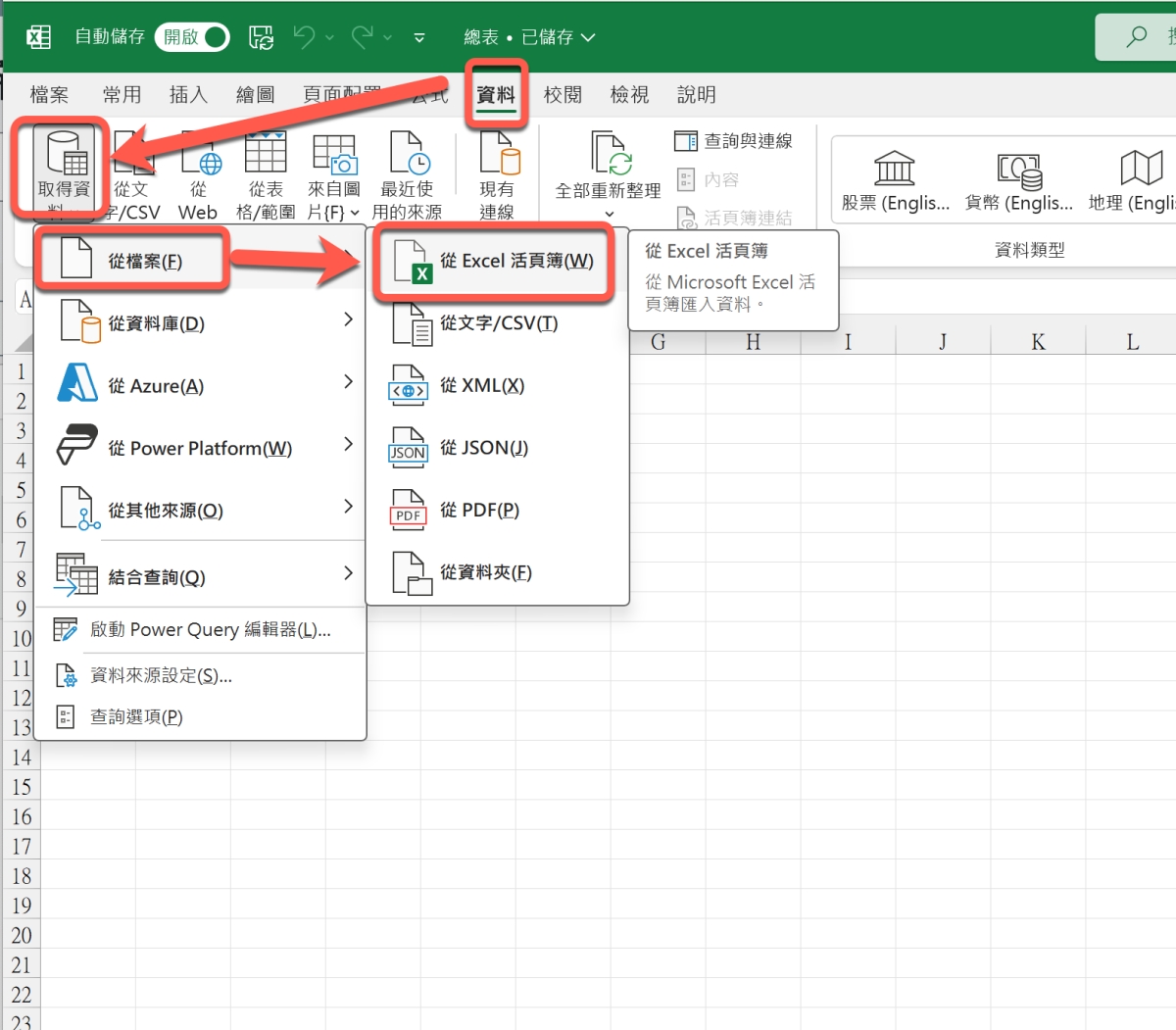The width and height of the screenshot is (1176, 1030).
Task: Switch to the 繪圖 tab
Action: click(x=255, y=95)
